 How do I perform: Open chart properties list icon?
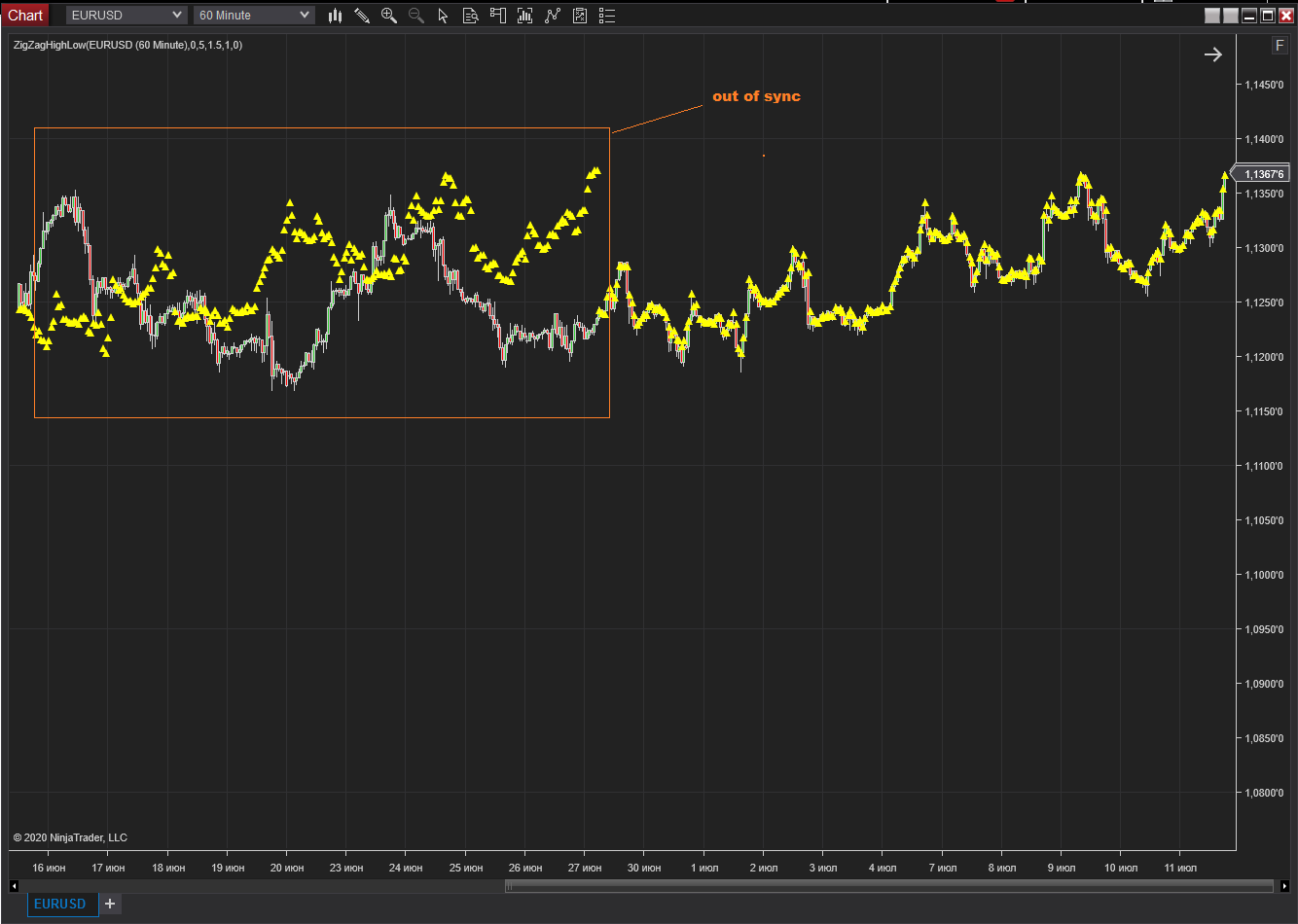pyautogui.click(x=607, y=16)
